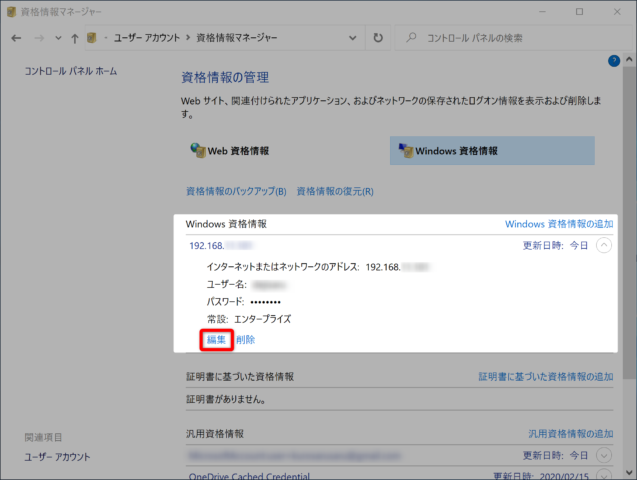Screen dimensions: 637x480
Task: Click the 常設: エンタープライズ text
Action: (249, 319)
